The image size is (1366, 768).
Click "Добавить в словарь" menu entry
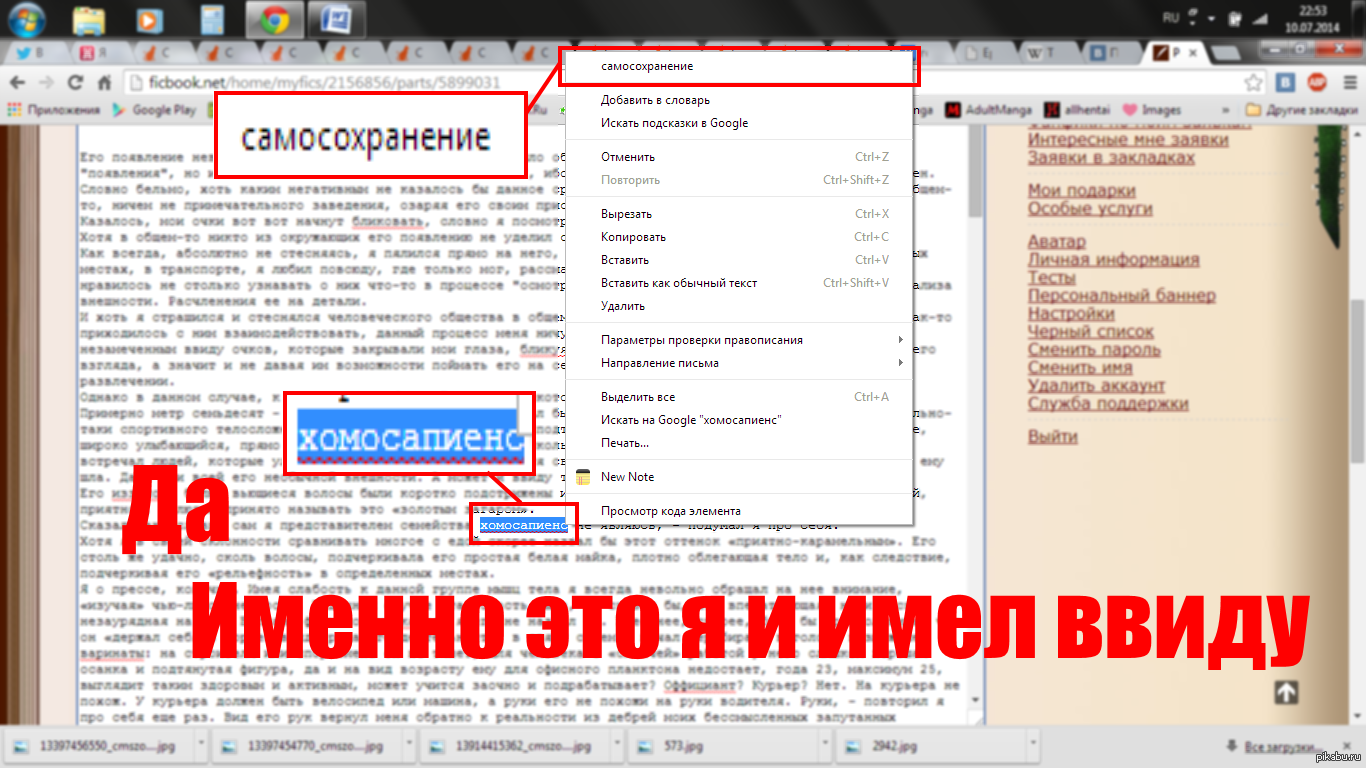pyautogui.click(x=655, y=100)
